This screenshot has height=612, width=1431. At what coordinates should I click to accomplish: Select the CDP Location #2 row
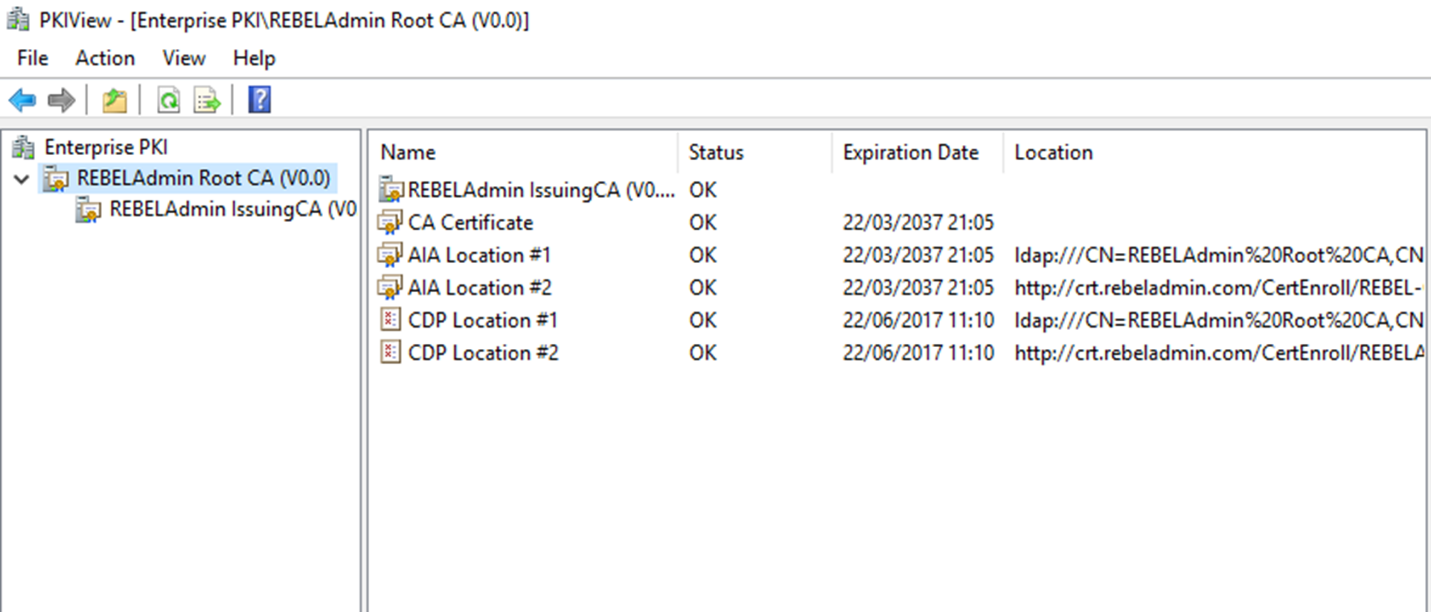click(x=899, y=353)
